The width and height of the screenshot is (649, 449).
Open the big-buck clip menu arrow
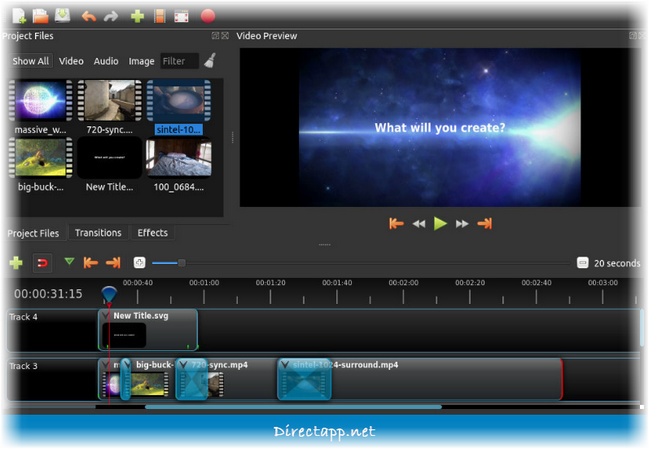[127, 365]
